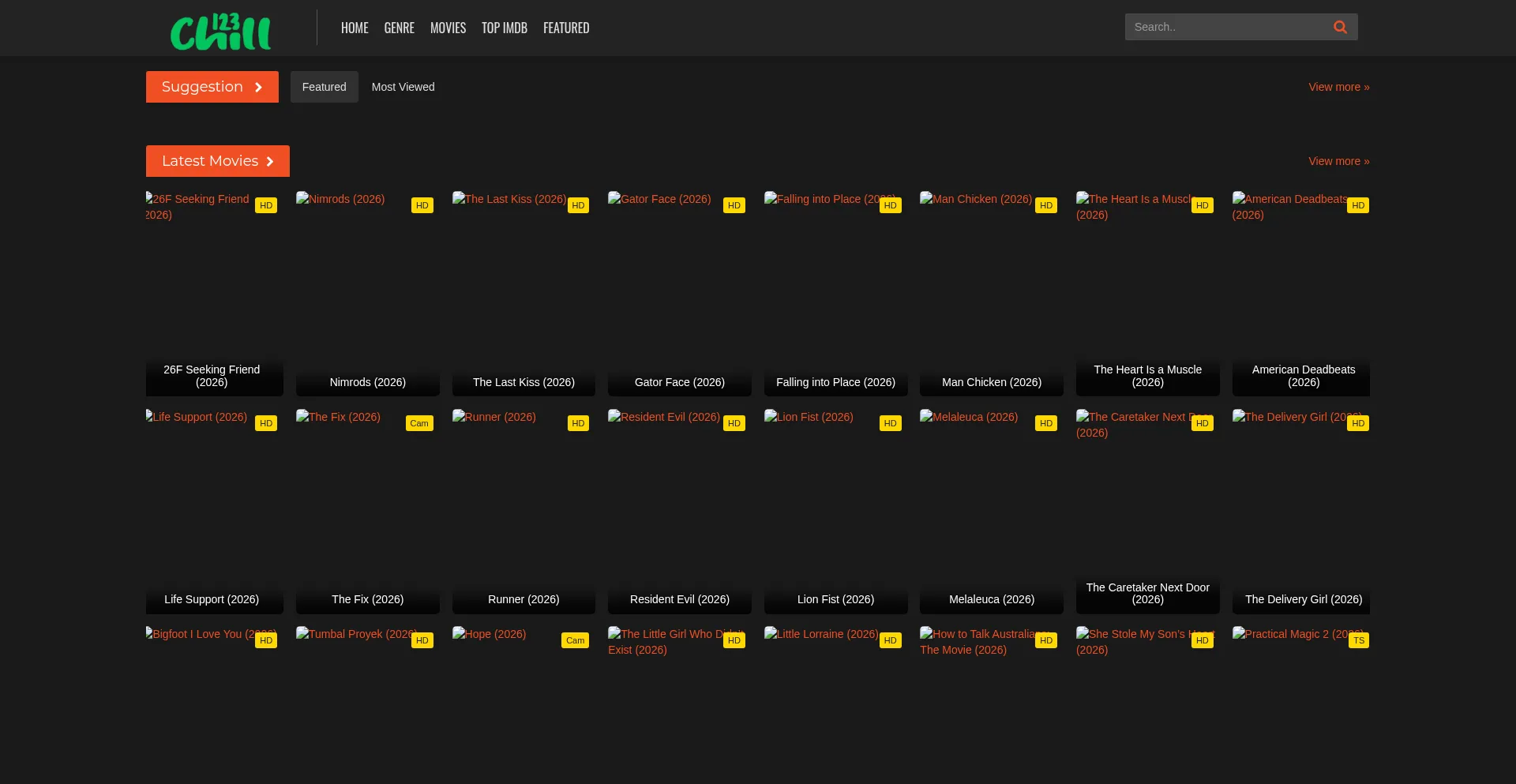Viewport: 1516px width, 784px height.
Task: Switch to the Most Viewed tab
Action: pyautogui.click(x=403, y=87)
